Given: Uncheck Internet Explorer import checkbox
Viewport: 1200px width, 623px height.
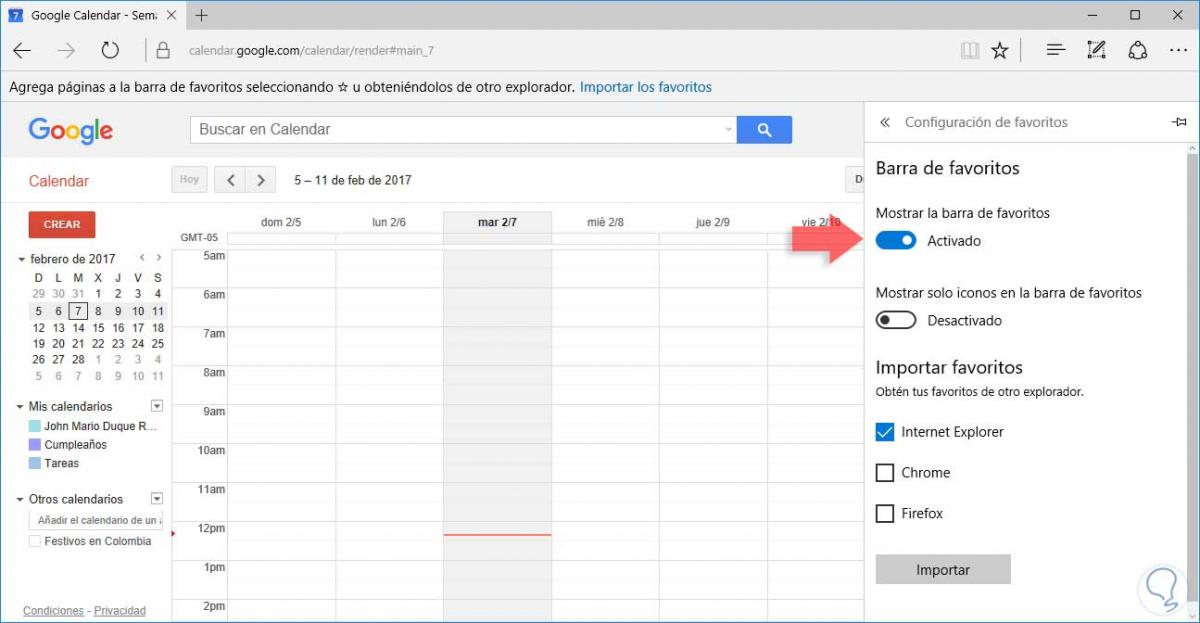Looking at the screenshot, I should (885, 432).
